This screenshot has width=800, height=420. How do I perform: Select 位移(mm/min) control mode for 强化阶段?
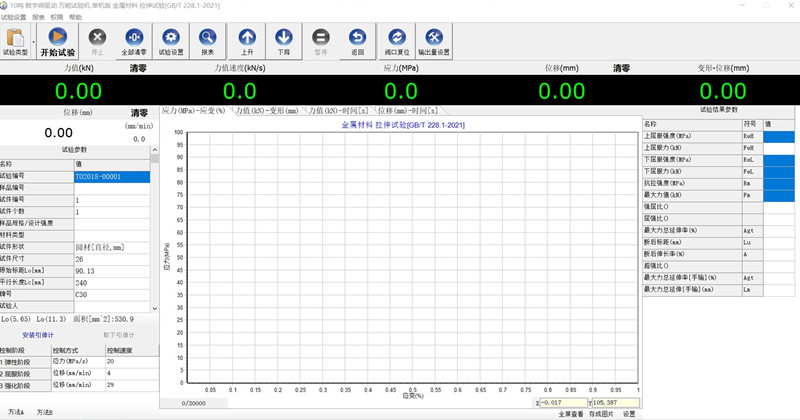point(79,385)
